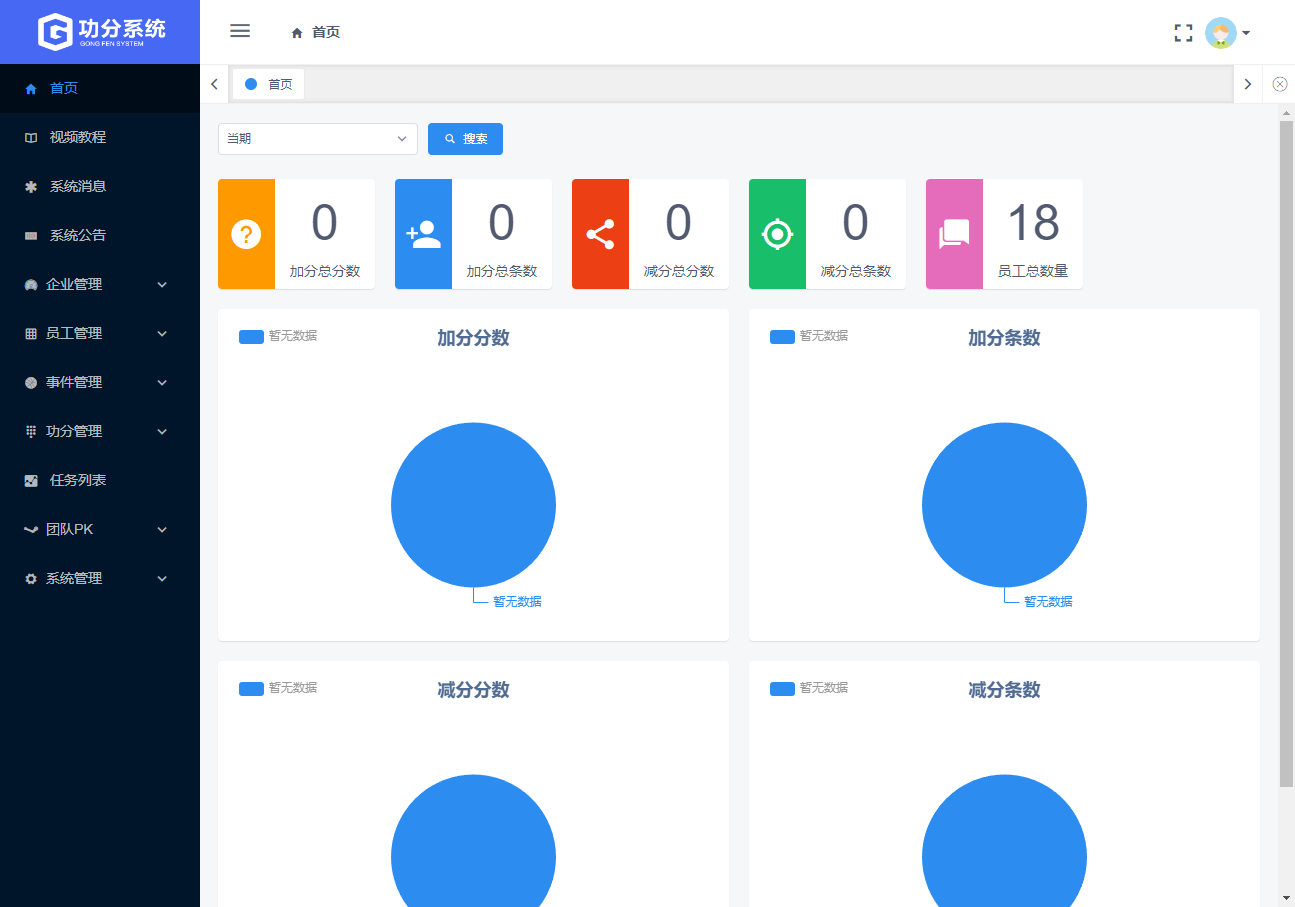Switch to the 首页 page tab
Image resolution: width=1295 pixels, height=907 pixels.
click(x=268, y=84)
